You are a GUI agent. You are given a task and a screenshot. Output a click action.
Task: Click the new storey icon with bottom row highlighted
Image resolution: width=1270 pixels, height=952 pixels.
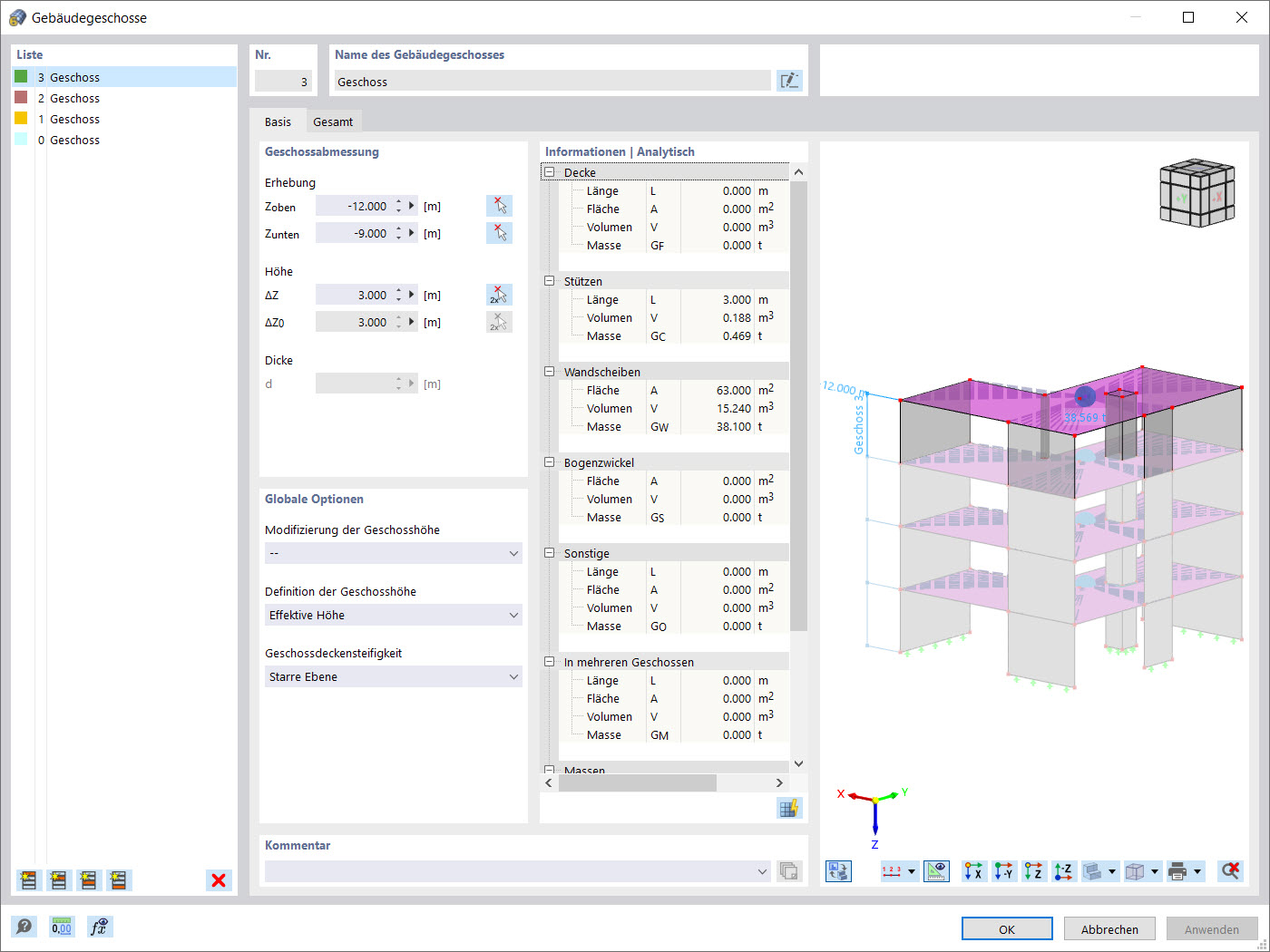click(x=119, y=879)
